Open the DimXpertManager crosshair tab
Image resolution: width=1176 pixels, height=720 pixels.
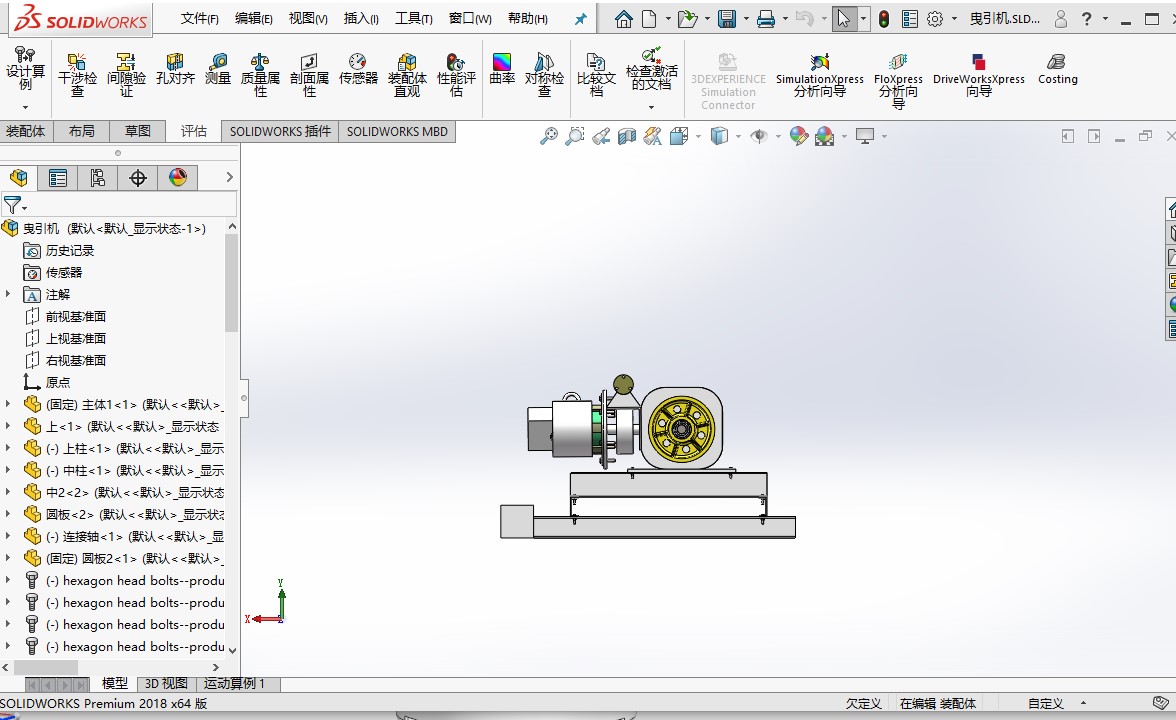click(138, 178)
